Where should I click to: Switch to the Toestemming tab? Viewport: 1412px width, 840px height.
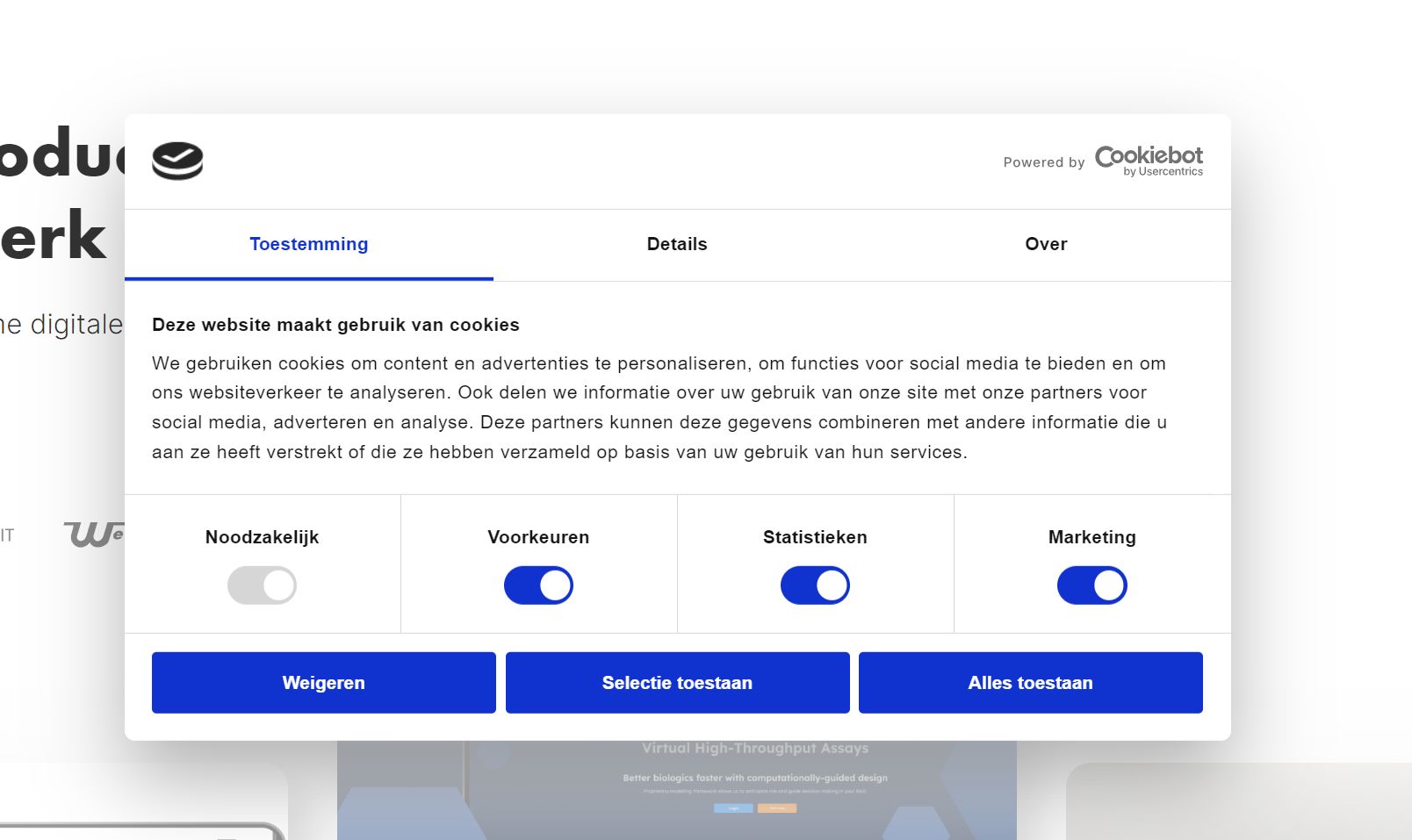point(308,245)
